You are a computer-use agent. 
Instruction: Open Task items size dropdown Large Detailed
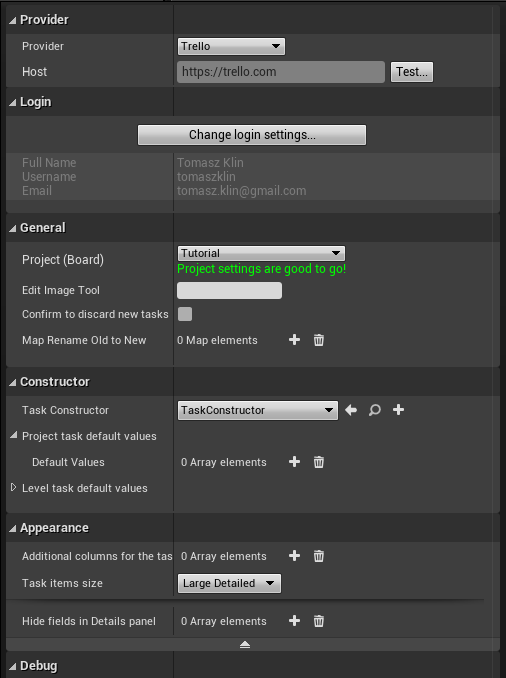(x=229, y=583)
